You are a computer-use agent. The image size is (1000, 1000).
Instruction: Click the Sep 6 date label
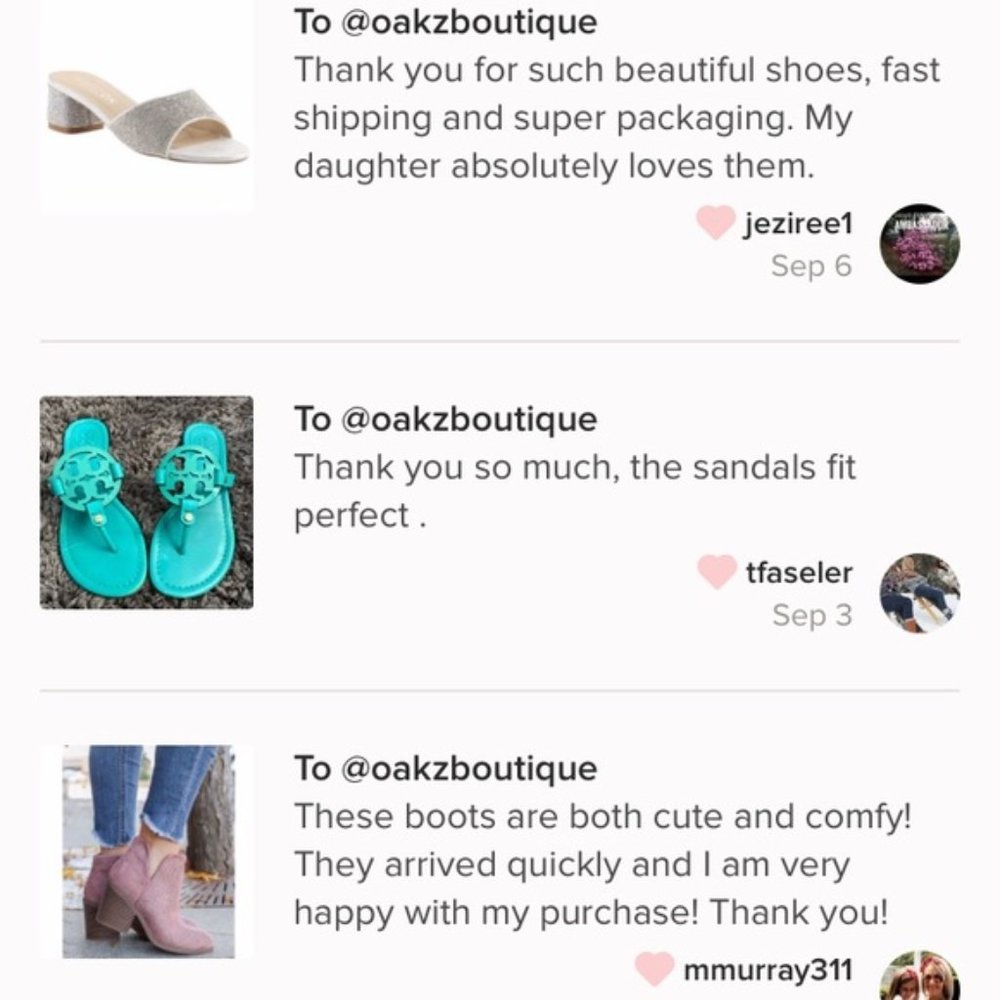811,266
